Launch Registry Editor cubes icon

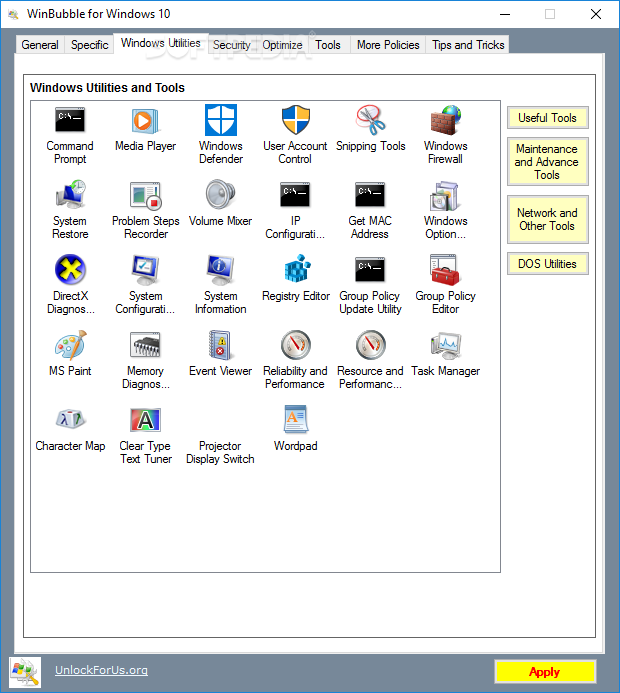pyautogui.click(x=297, y=268)
